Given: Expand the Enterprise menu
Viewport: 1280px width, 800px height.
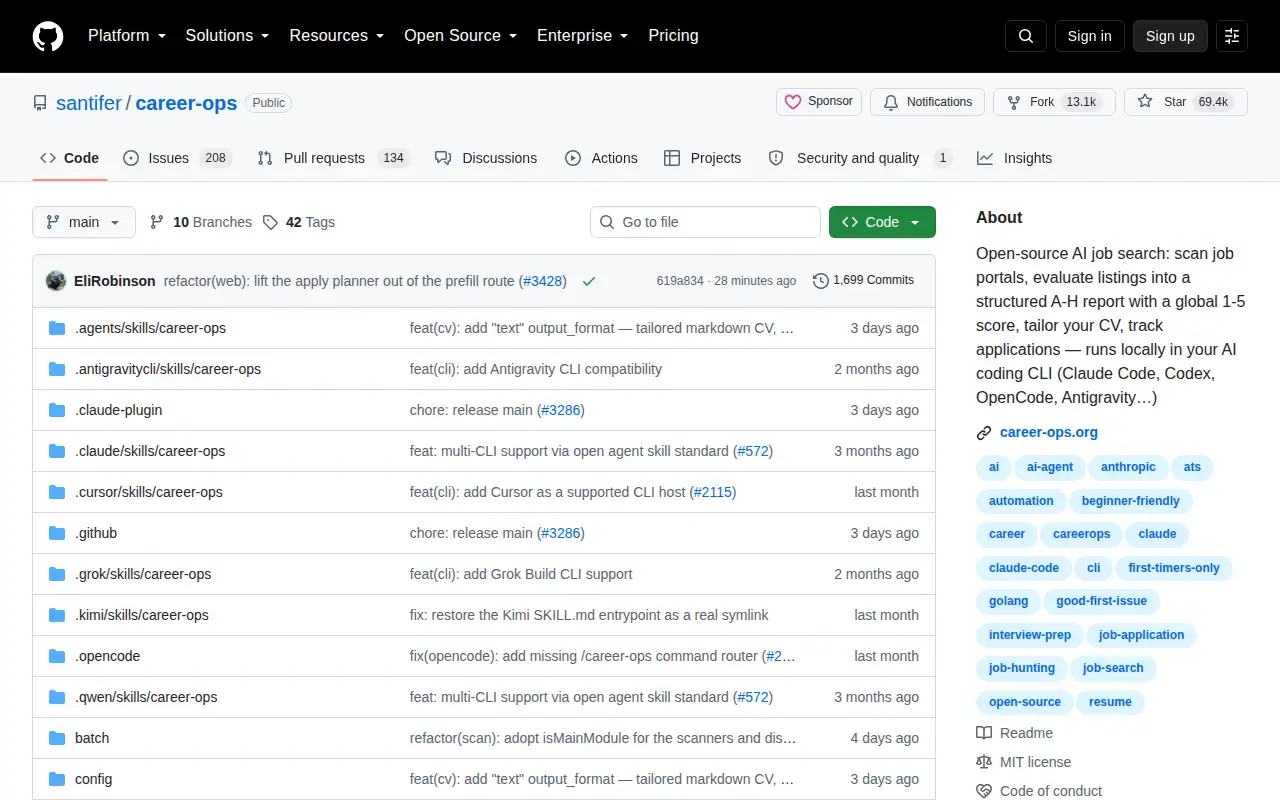Looking at the screenshot, I should 582,35.
